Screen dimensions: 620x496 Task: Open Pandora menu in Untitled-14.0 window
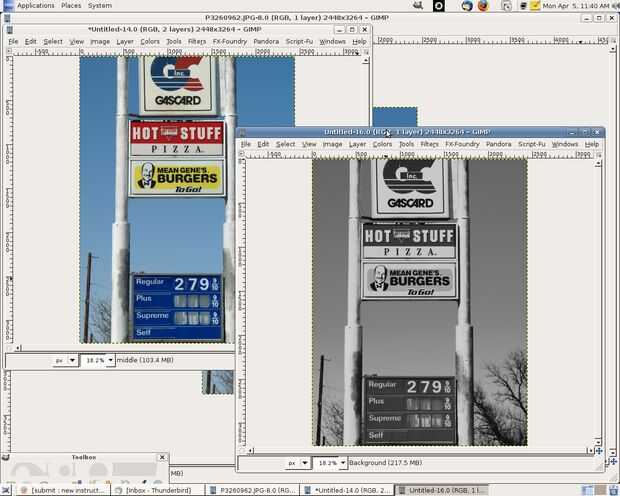[266, 42]
